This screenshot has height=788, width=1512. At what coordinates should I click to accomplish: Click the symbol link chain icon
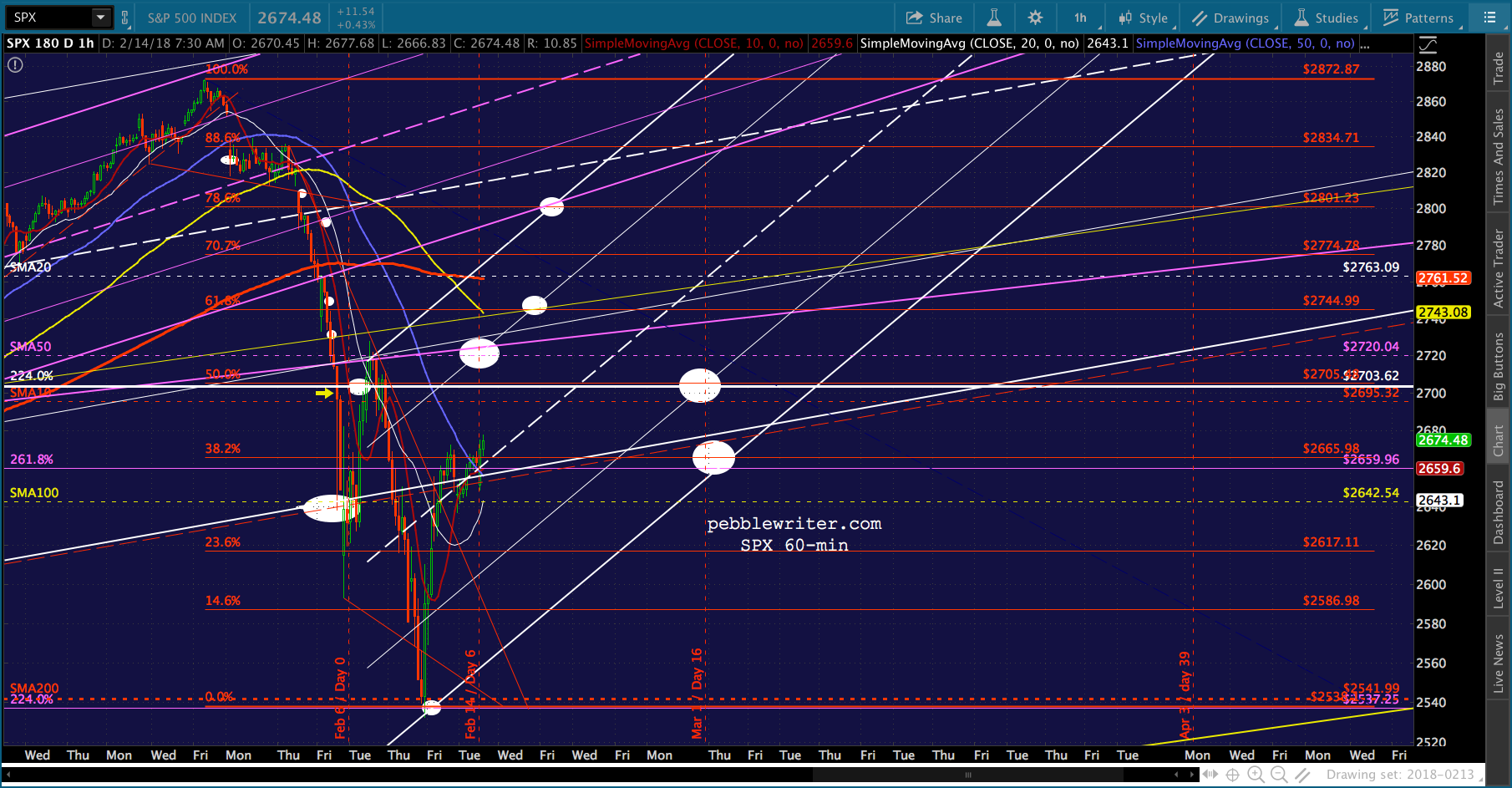coord(125,18)
